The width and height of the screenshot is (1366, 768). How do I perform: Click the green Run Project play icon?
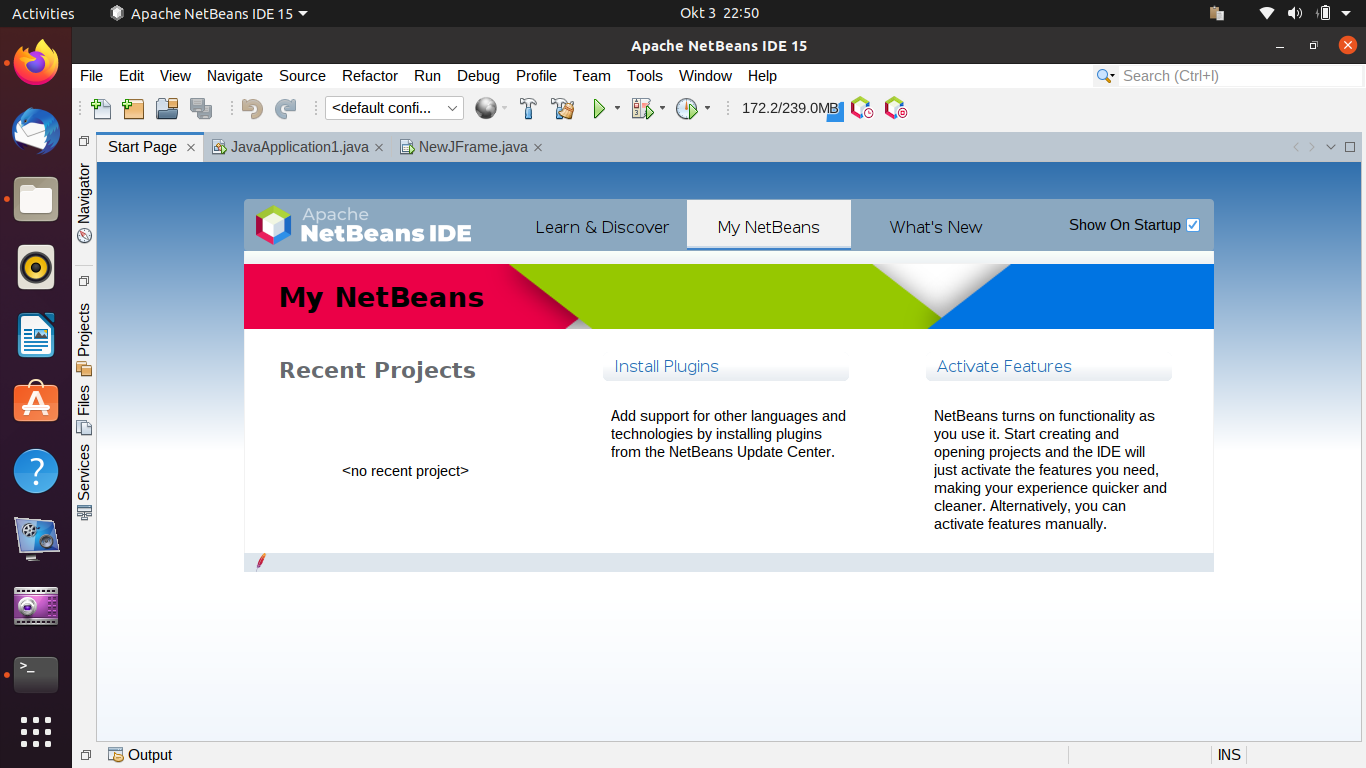(599, 108)
